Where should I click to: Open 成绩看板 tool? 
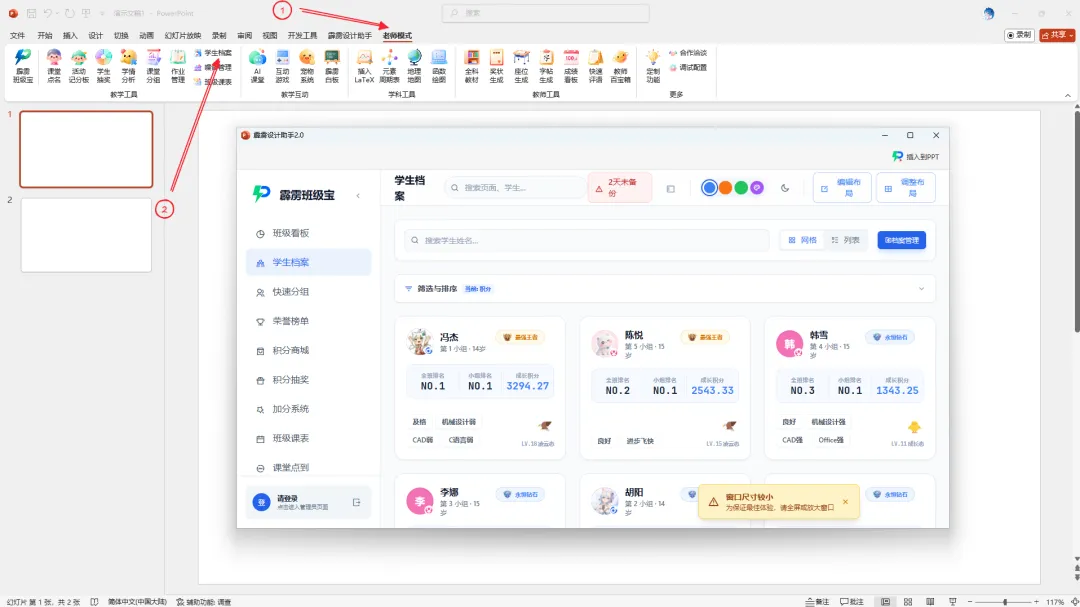click(571, 66)
